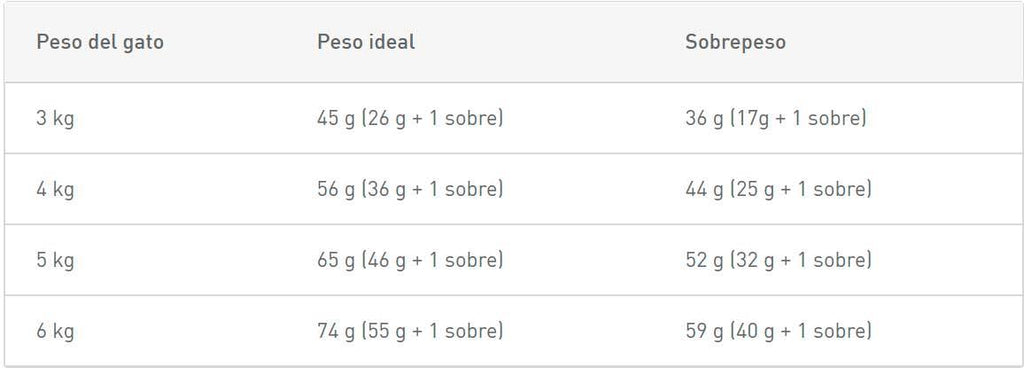Click '45 g' in the 3 kg row
The image size is (1024, 368).
point(336,119)
